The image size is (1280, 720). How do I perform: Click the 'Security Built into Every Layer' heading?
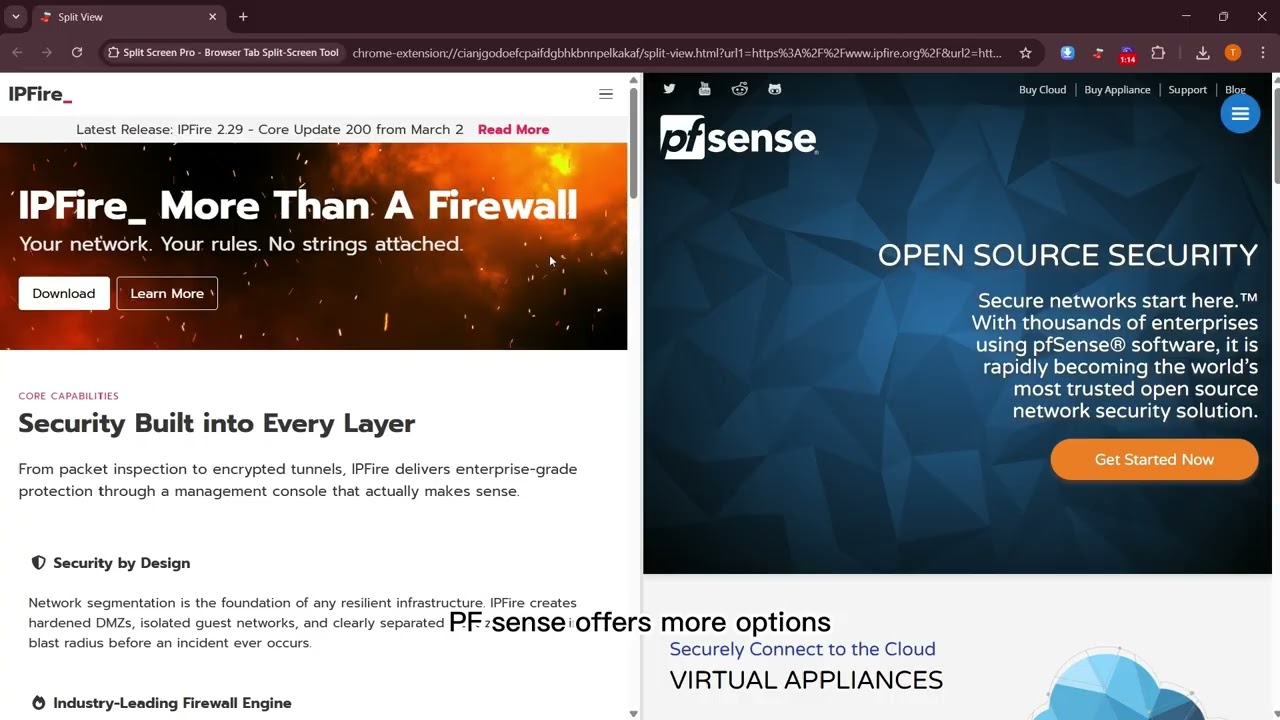coord(216,423)
